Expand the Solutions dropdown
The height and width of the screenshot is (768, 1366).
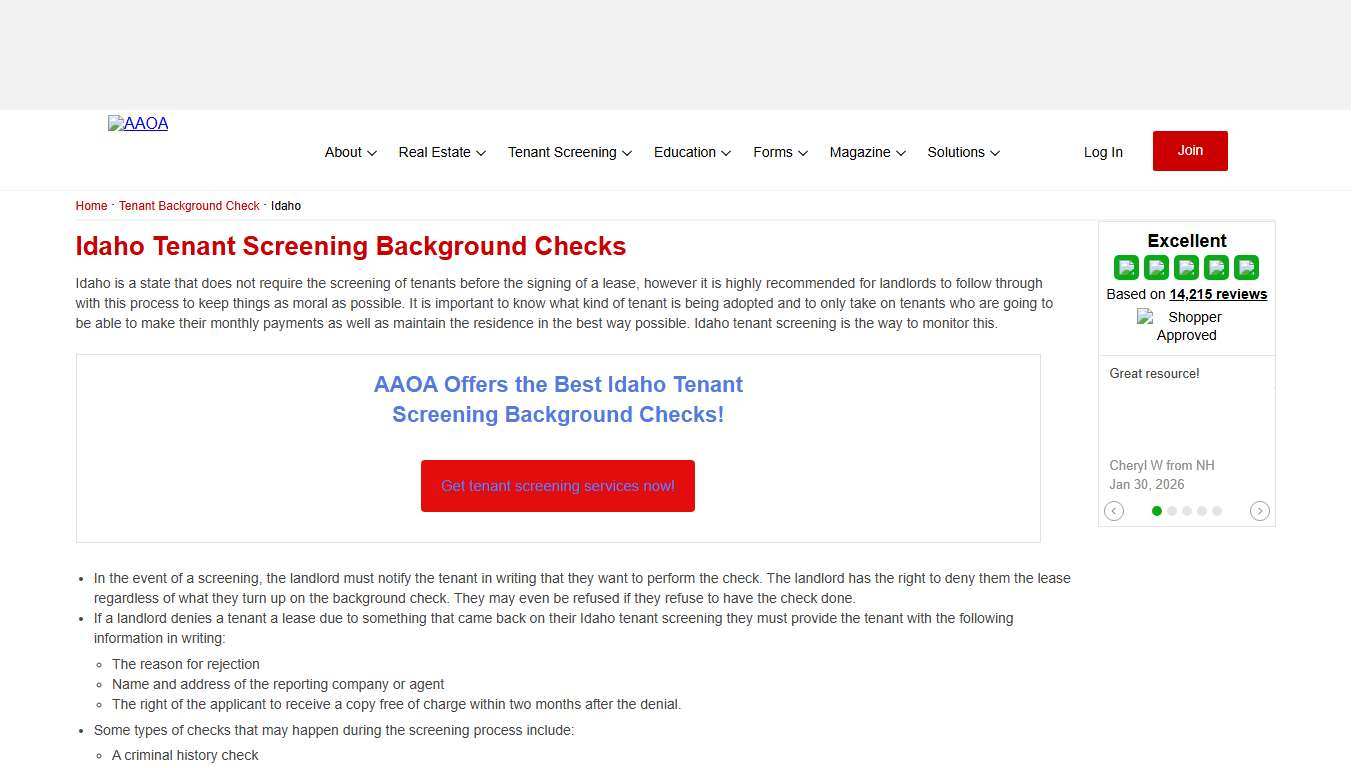point(956,152)
